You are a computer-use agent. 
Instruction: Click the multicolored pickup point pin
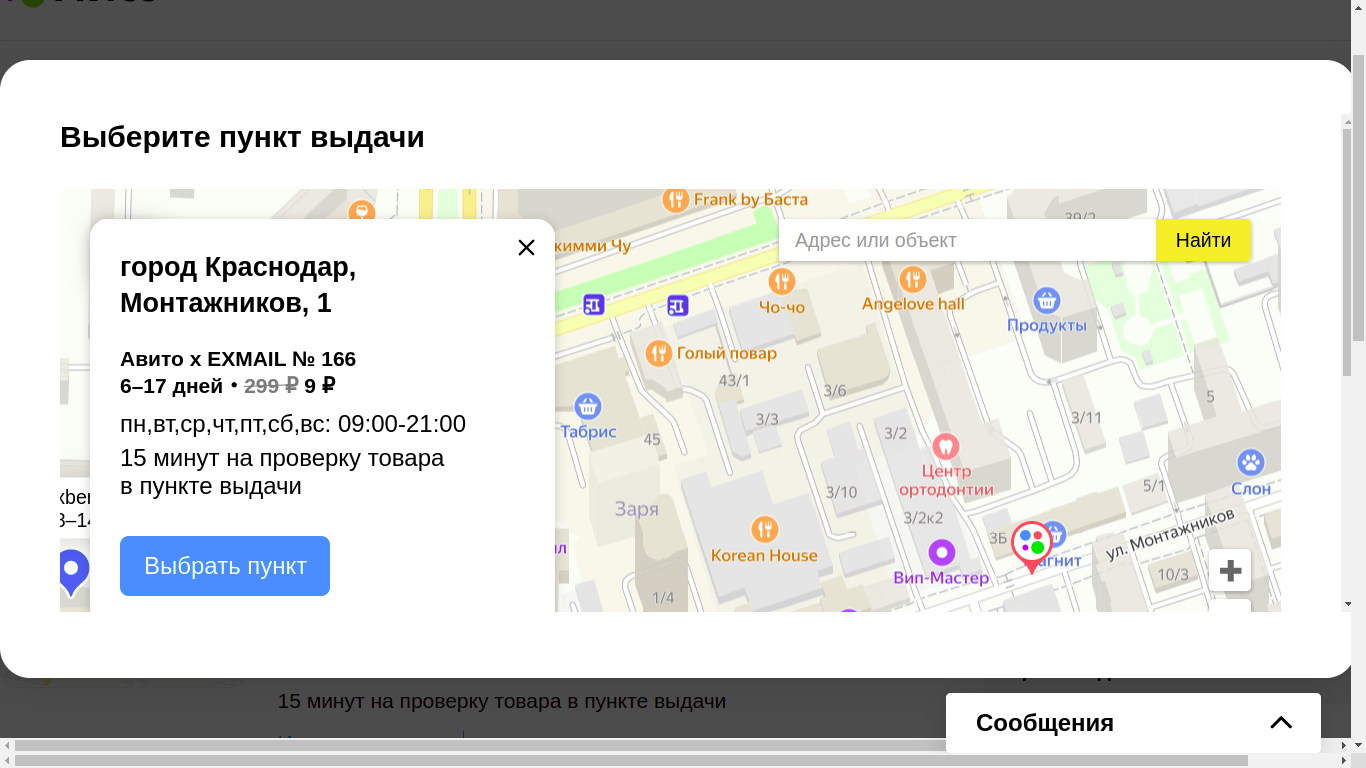tap(1032, 546)
